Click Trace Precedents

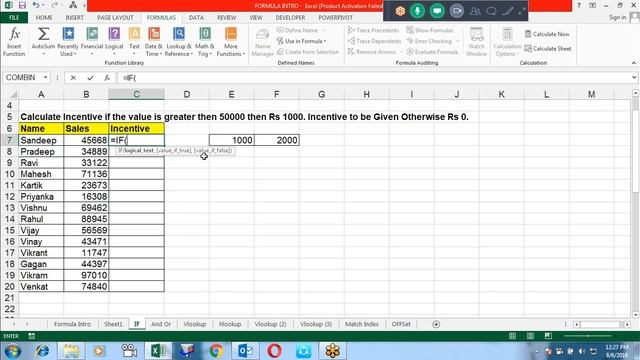[373, 30]
